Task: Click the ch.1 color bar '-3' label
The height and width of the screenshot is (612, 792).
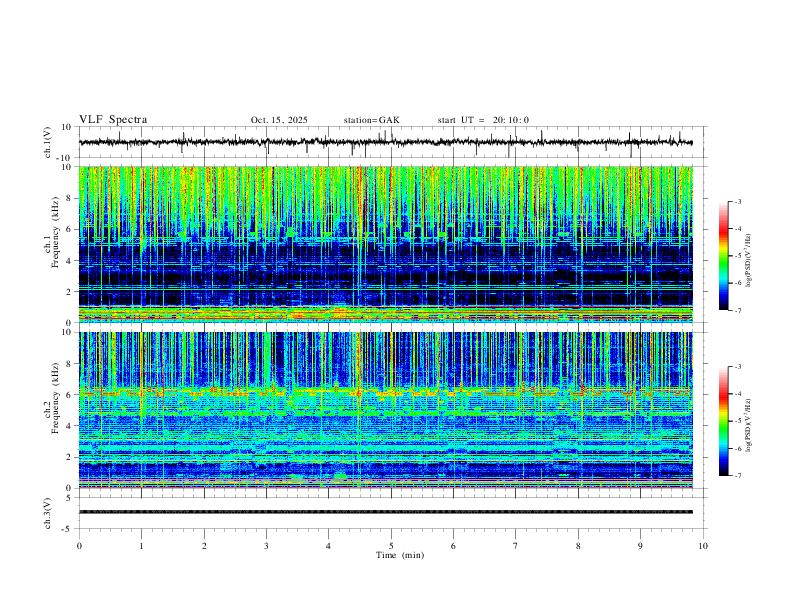Action: click(x=737, y=201)
